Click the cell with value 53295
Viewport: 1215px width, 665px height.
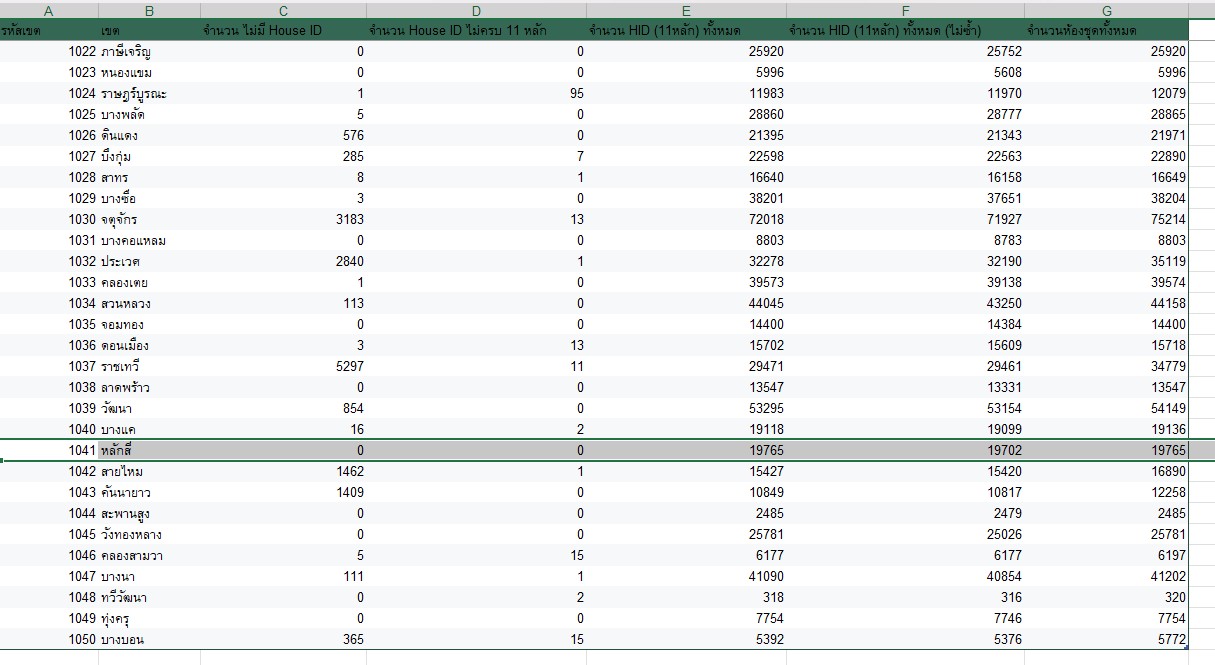pos(686,408)
